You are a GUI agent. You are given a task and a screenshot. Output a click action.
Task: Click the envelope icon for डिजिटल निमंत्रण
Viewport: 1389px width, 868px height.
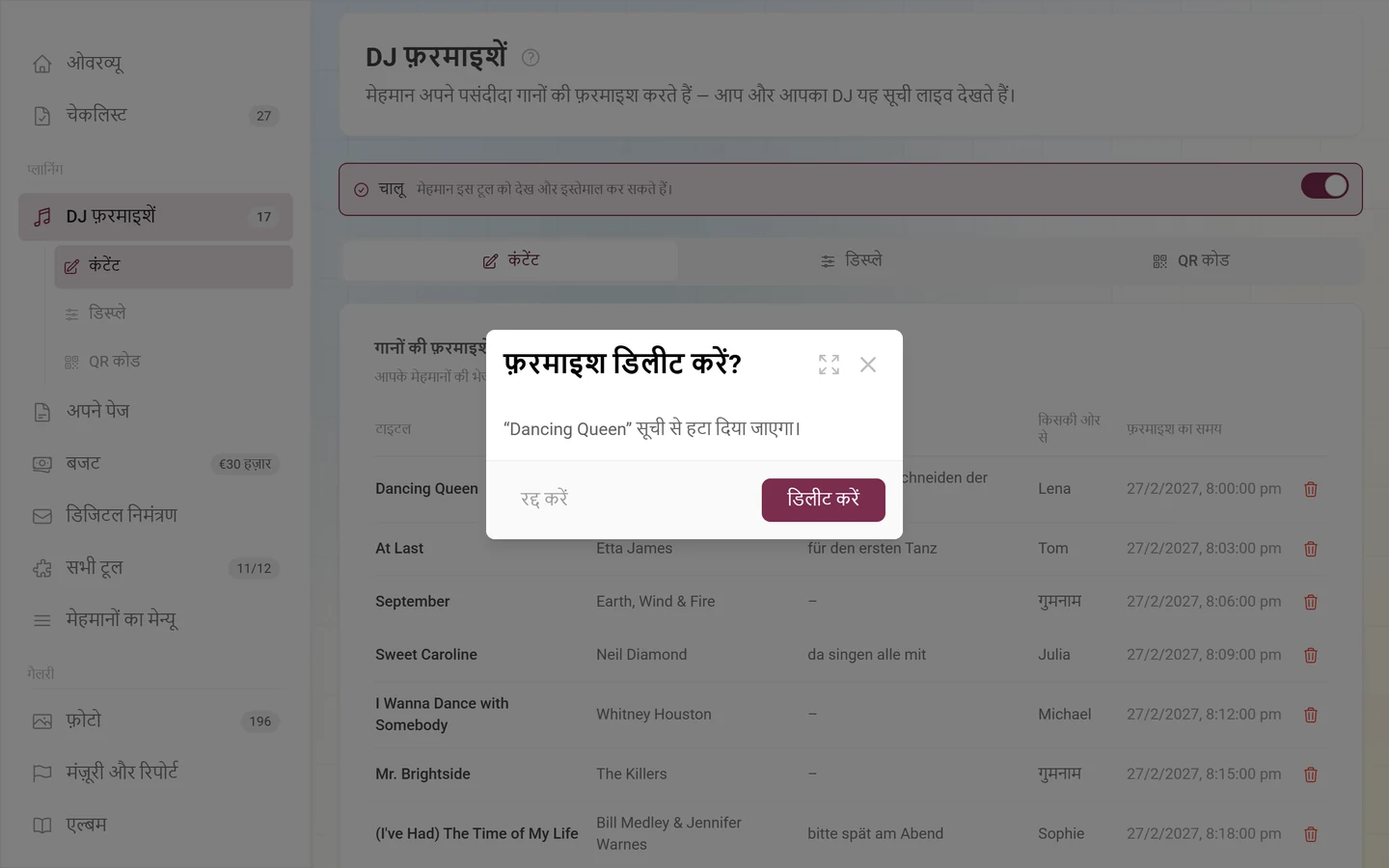[42, 516]
